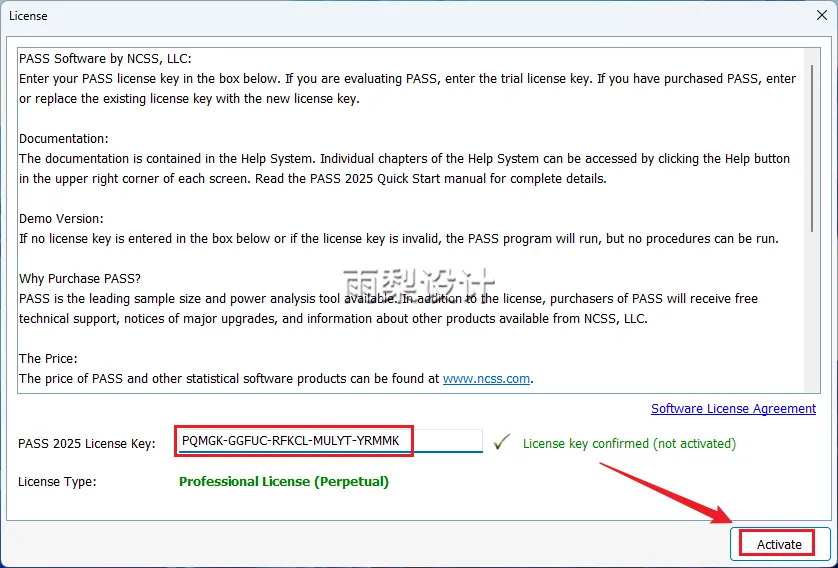Click the 'PASS Software by NCSS, LLC:' line
The height and width of the screenshot is (568, 838).
point(105,58)
